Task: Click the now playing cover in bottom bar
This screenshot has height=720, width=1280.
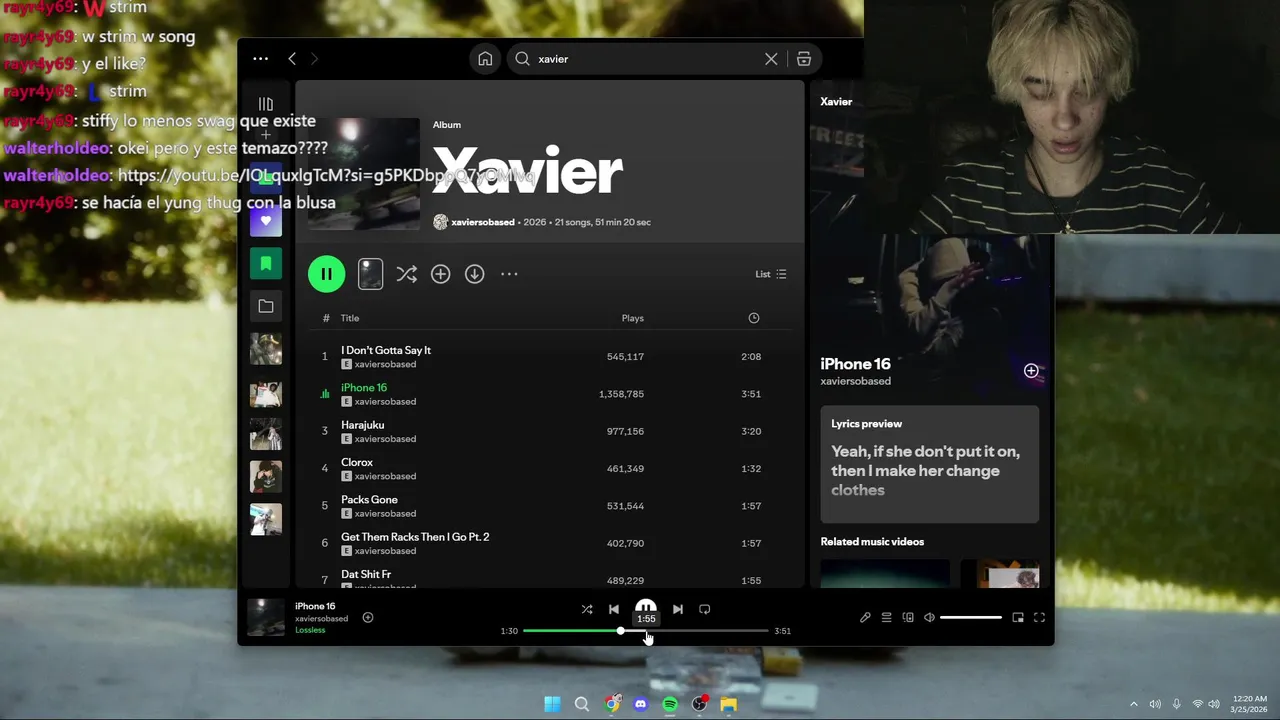Action: coord(266,617)
